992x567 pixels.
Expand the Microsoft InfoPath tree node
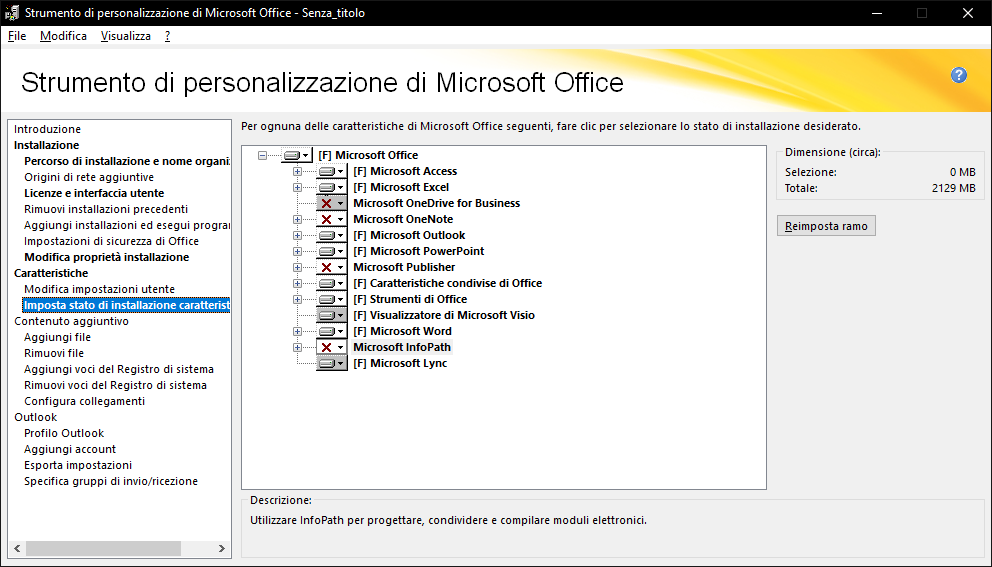tap(297, 347)
